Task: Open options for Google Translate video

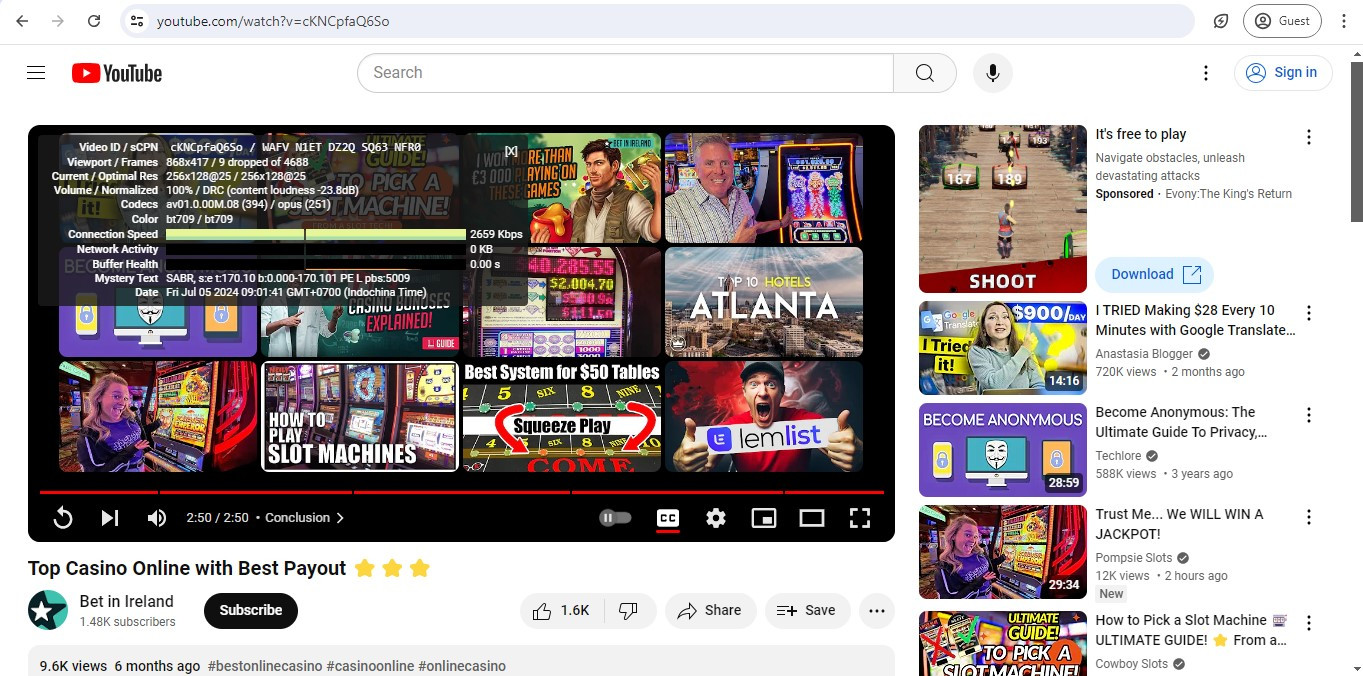Action: point(1308,314)
